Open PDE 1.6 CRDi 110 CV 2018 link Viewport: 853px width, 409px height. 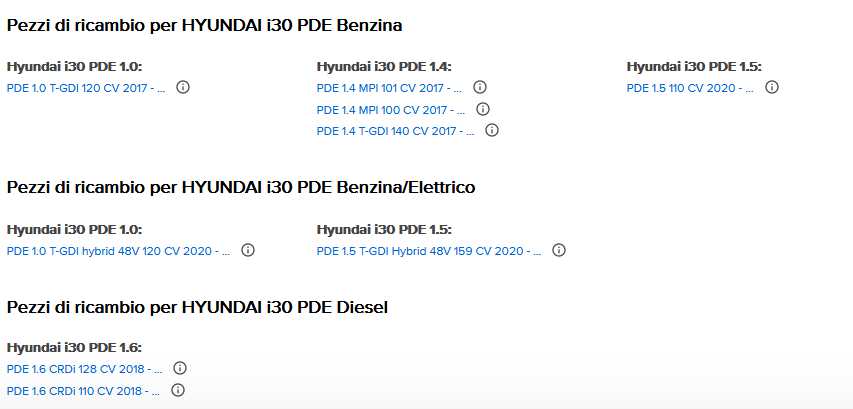83,391
